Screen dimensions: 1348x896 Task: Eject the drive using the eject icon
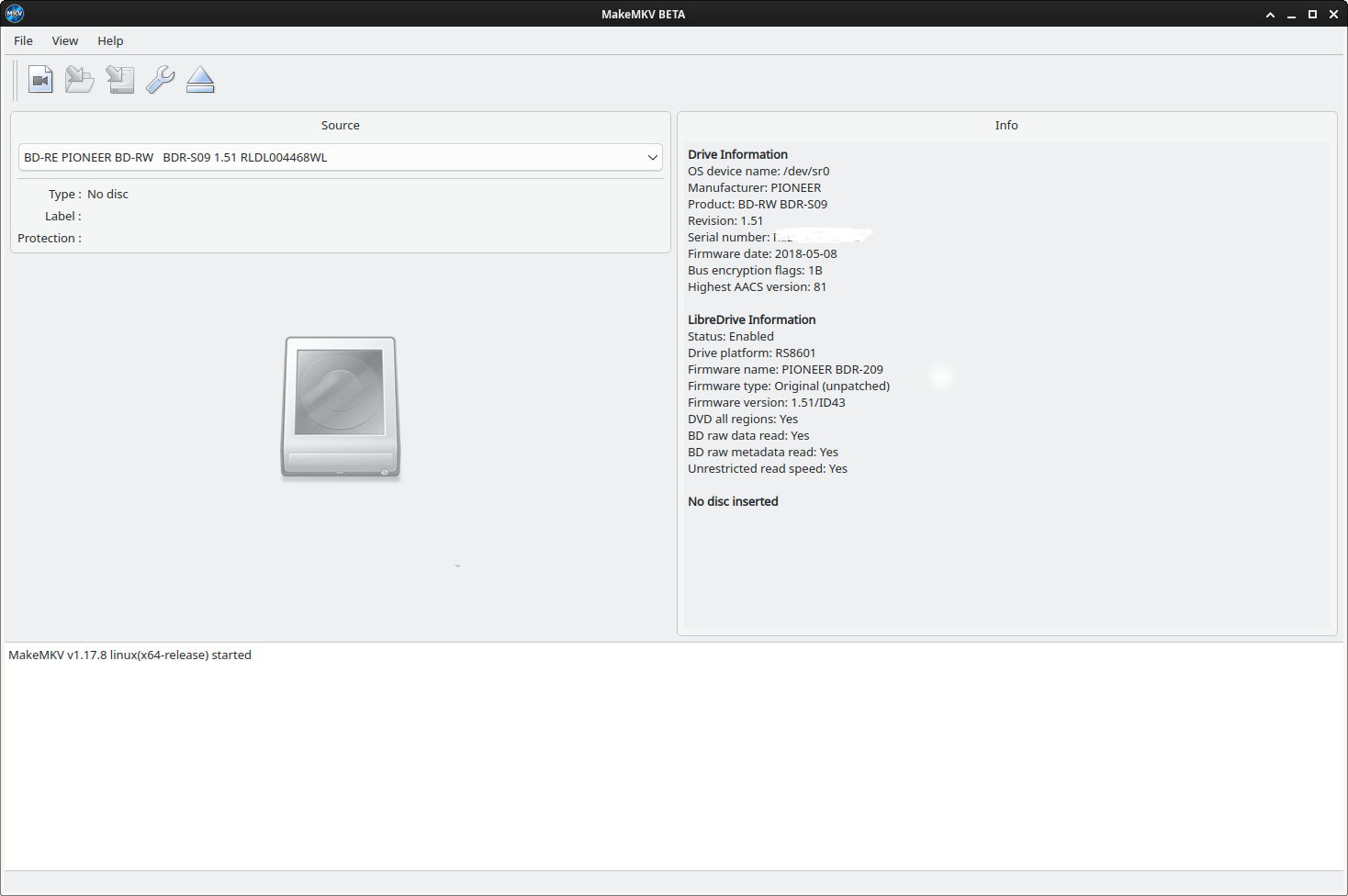200,80
